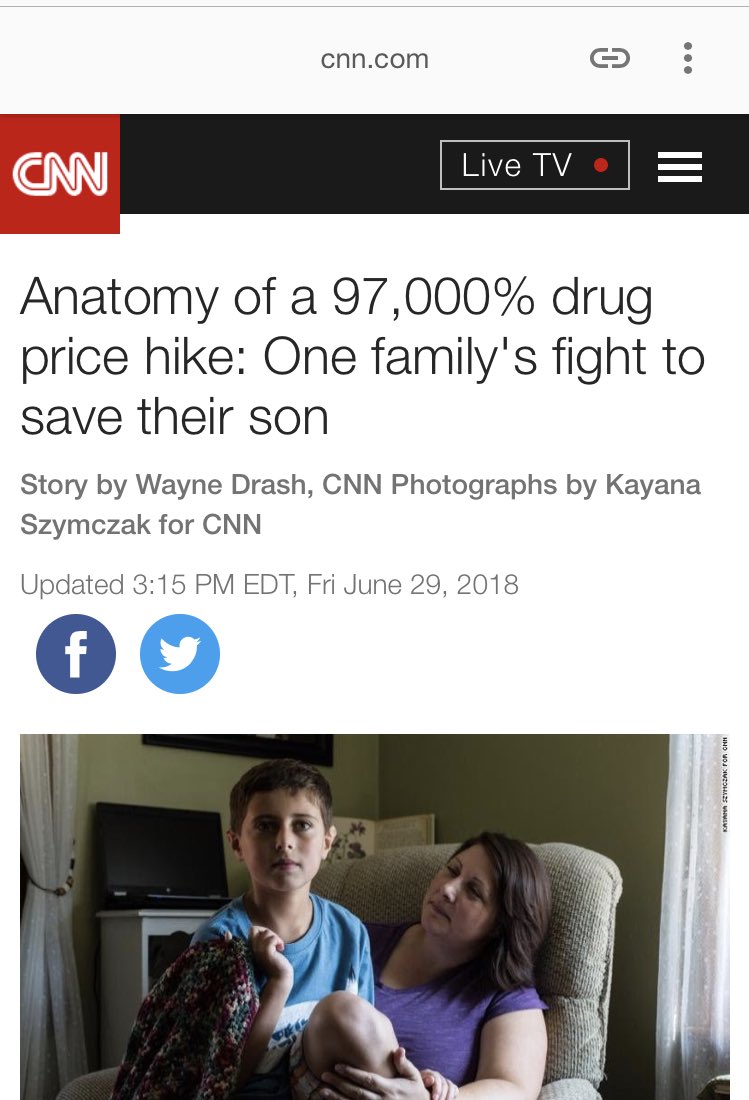Click the red live indicator dot

tap(600, 166)
